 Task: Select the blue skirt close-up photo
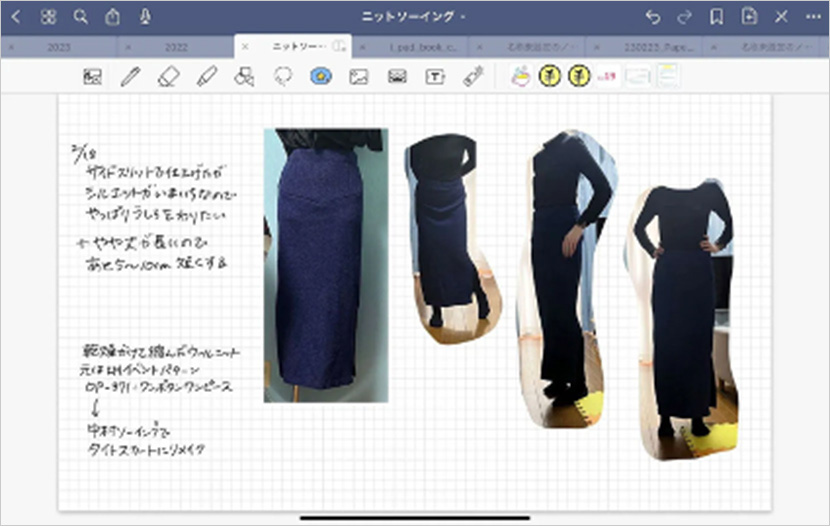[326, 265]
